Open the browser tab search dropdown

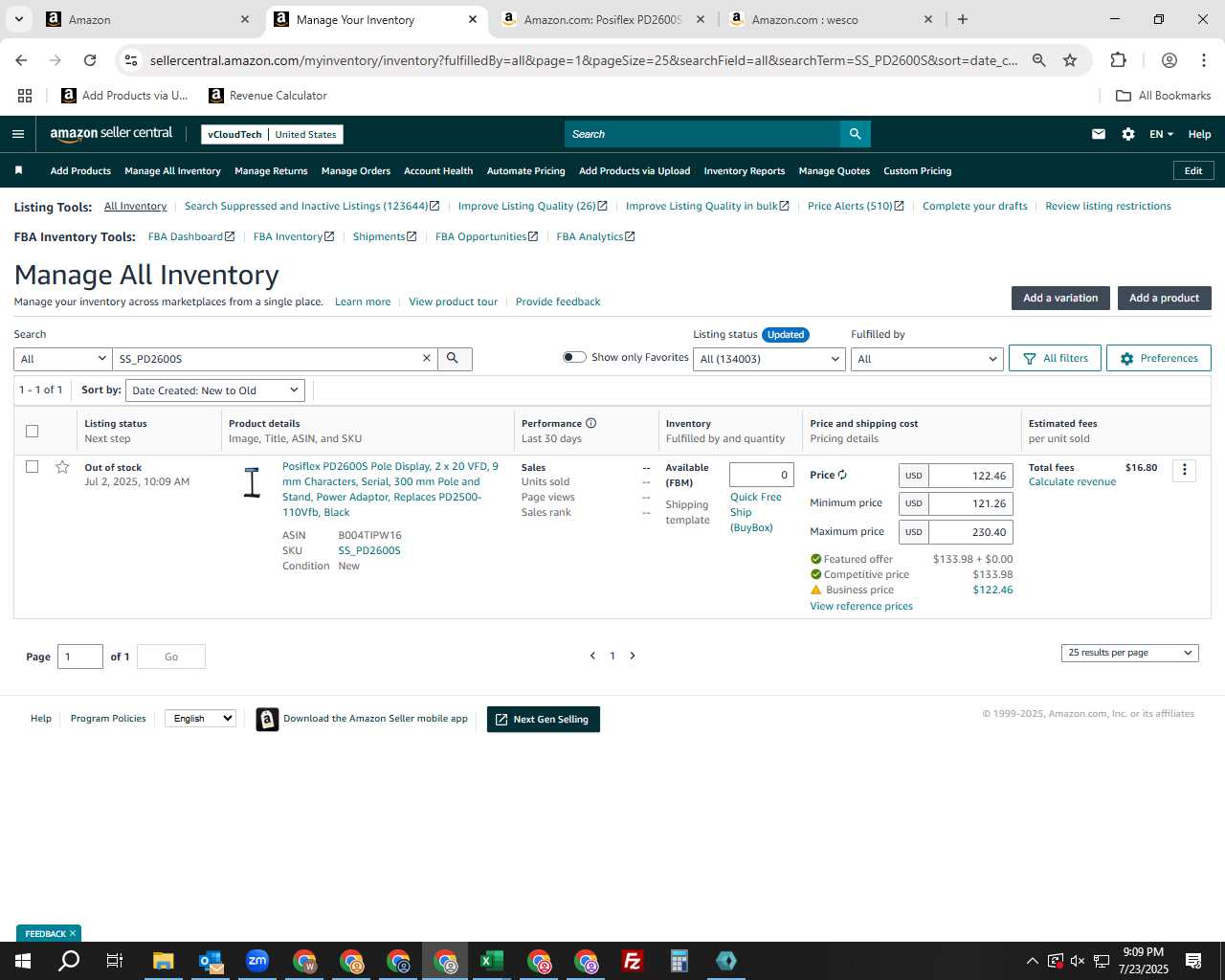point(18,19)
